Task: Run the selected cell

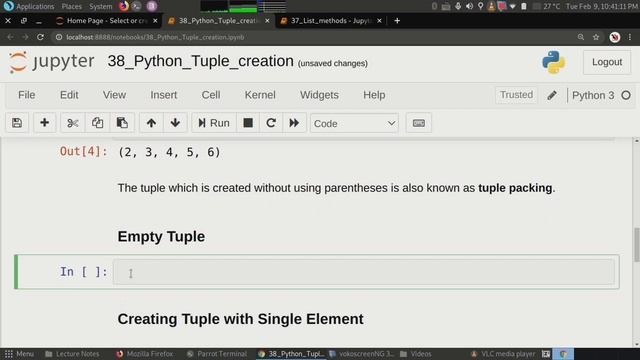Action: [213, 123]
